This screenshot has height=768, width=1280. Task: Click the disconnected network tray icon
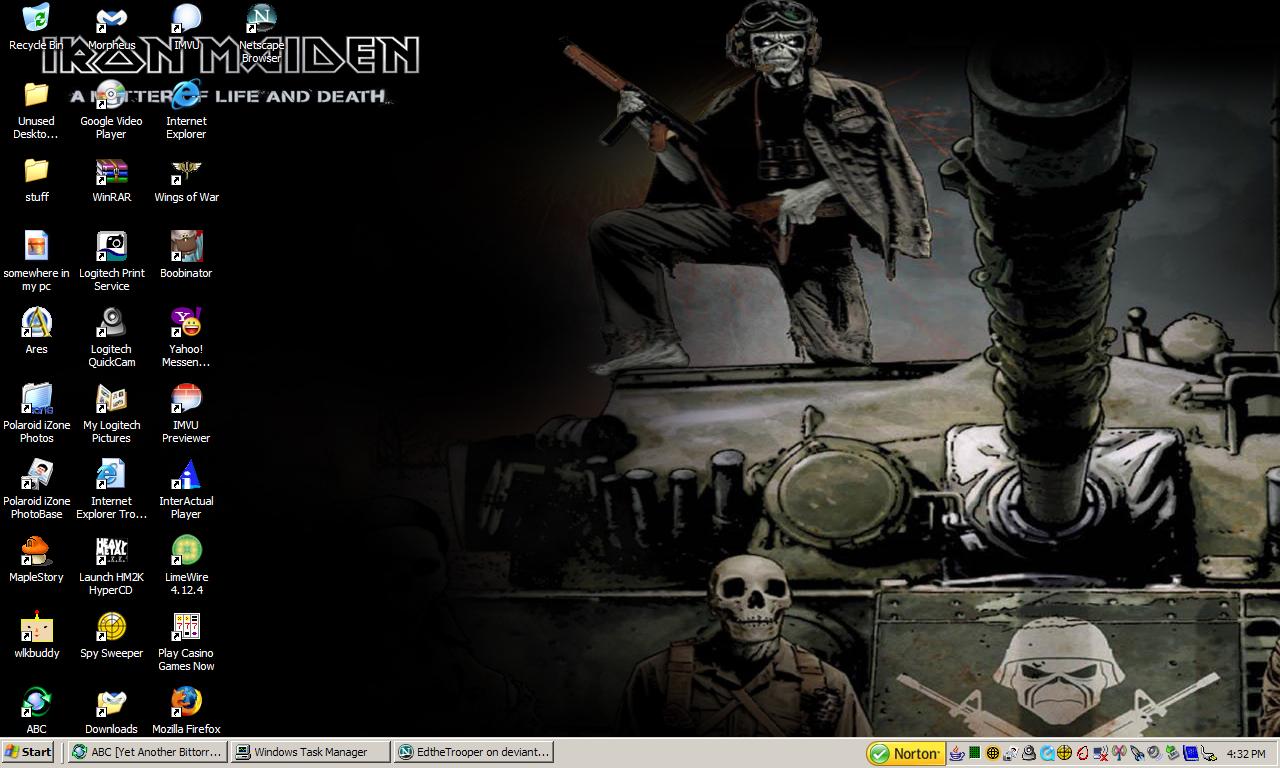(x=1101, y=753)
